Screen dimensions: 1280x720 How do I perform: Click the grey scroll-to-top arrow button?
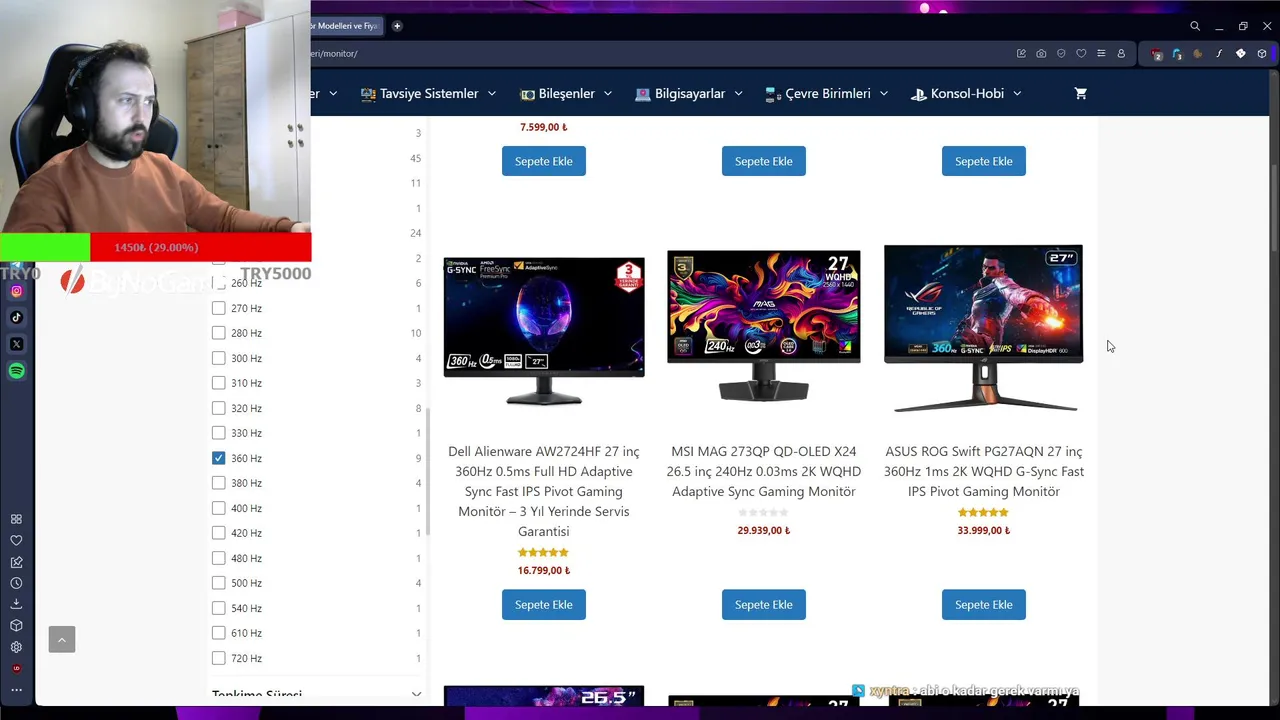[62, 639]
